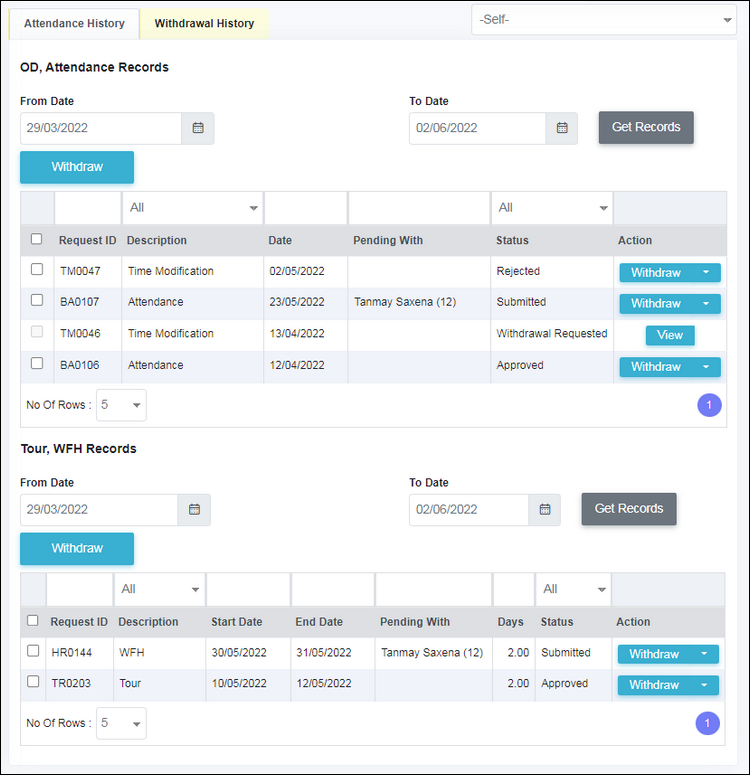Image resolution: width=750 pixels, height=775 pixels.
Task: Tick the checkbox for BA0106 Attendance row
Action: 37,363
